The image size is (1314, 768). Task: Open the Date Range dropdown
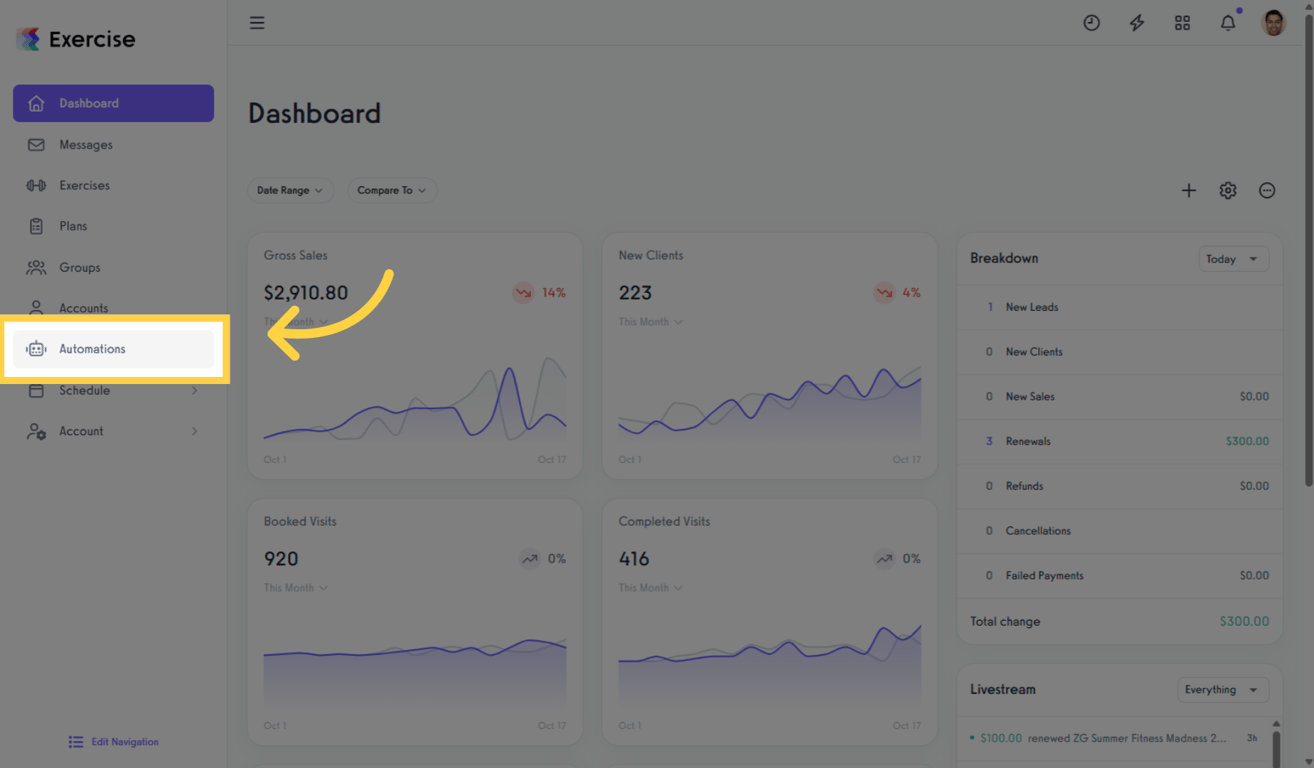290,190
